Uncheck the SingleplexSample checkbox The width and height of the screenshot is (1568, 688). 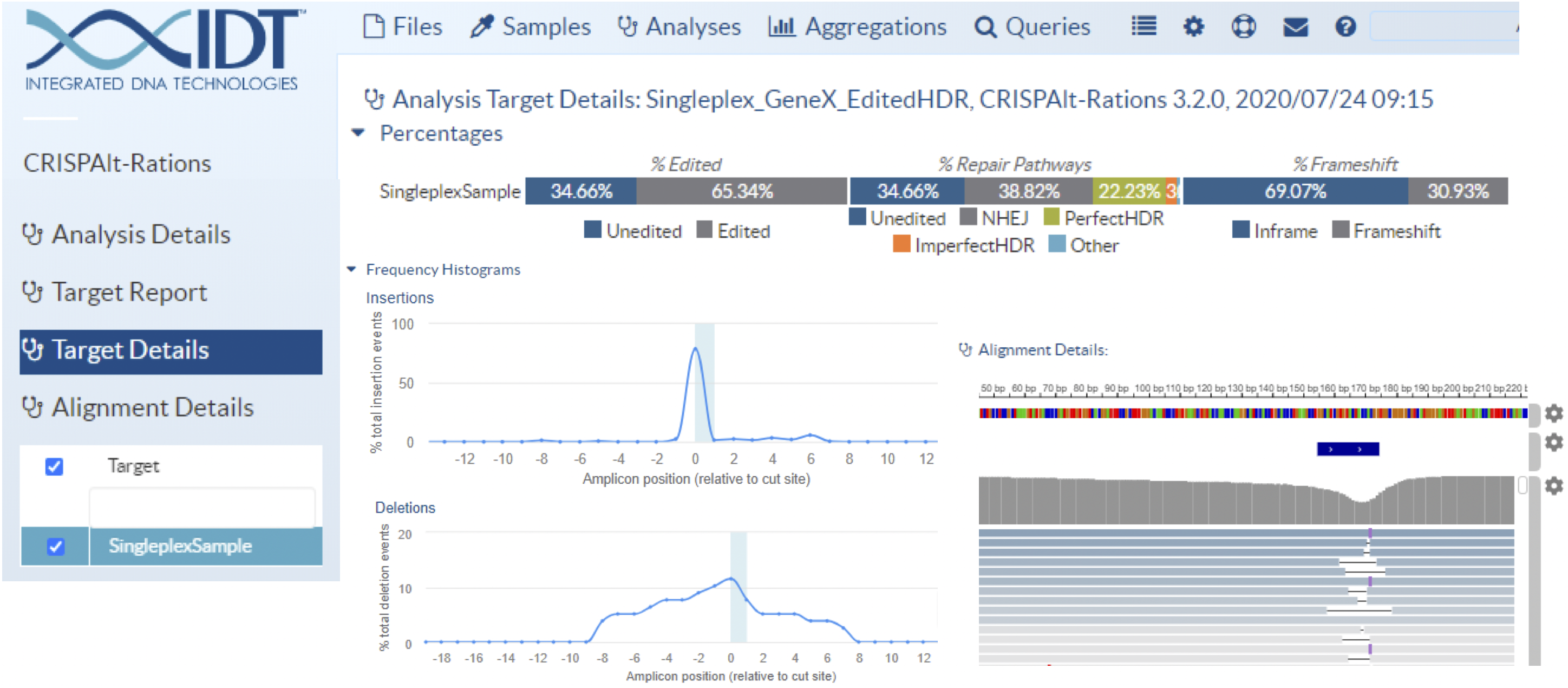pos(55,546)
